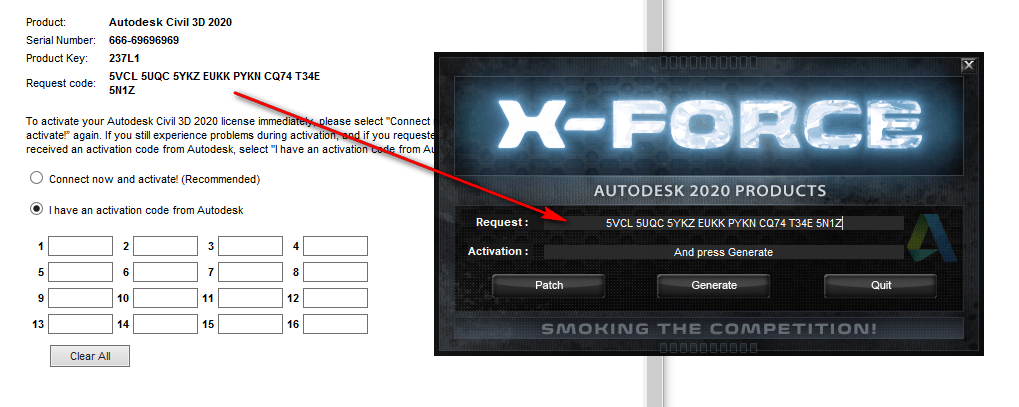Screen dimensions: 1019x407
Task: Close the X-Force window with X icon
Action: [968, 65]
